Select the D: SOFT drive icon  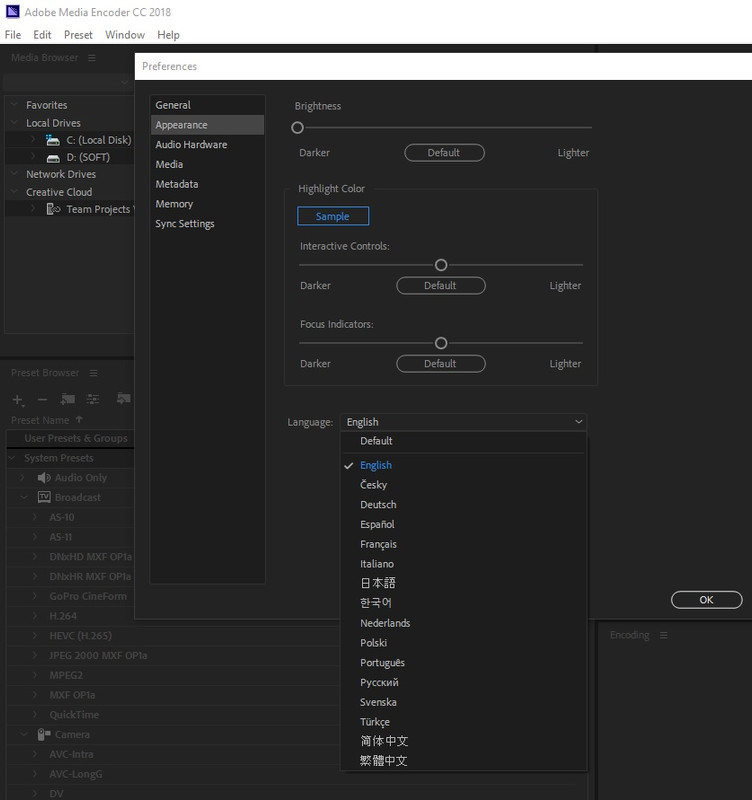pyautogui.click(x=53, y=158)
